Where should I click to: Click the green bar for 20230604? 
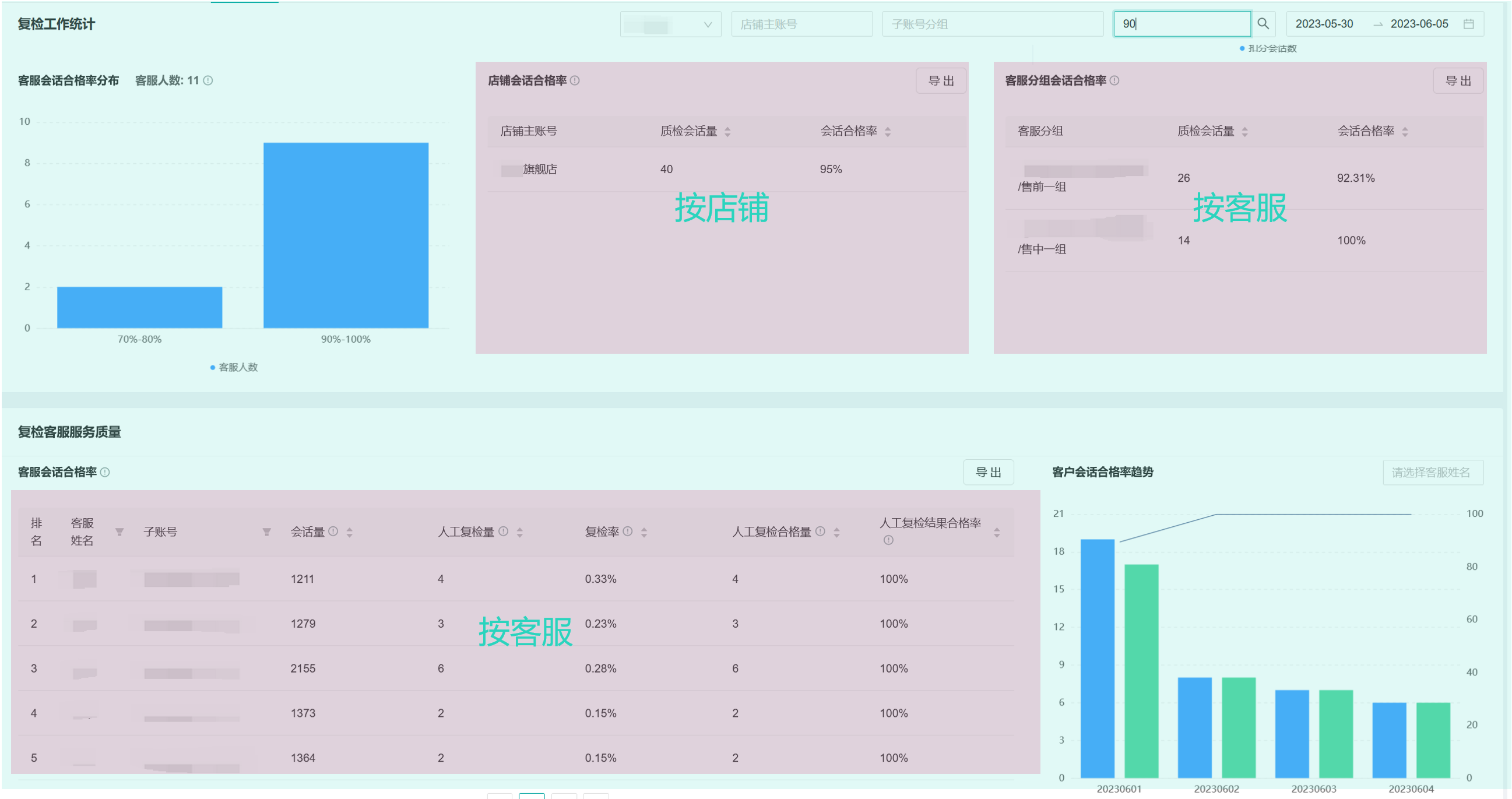(1433, 740)
